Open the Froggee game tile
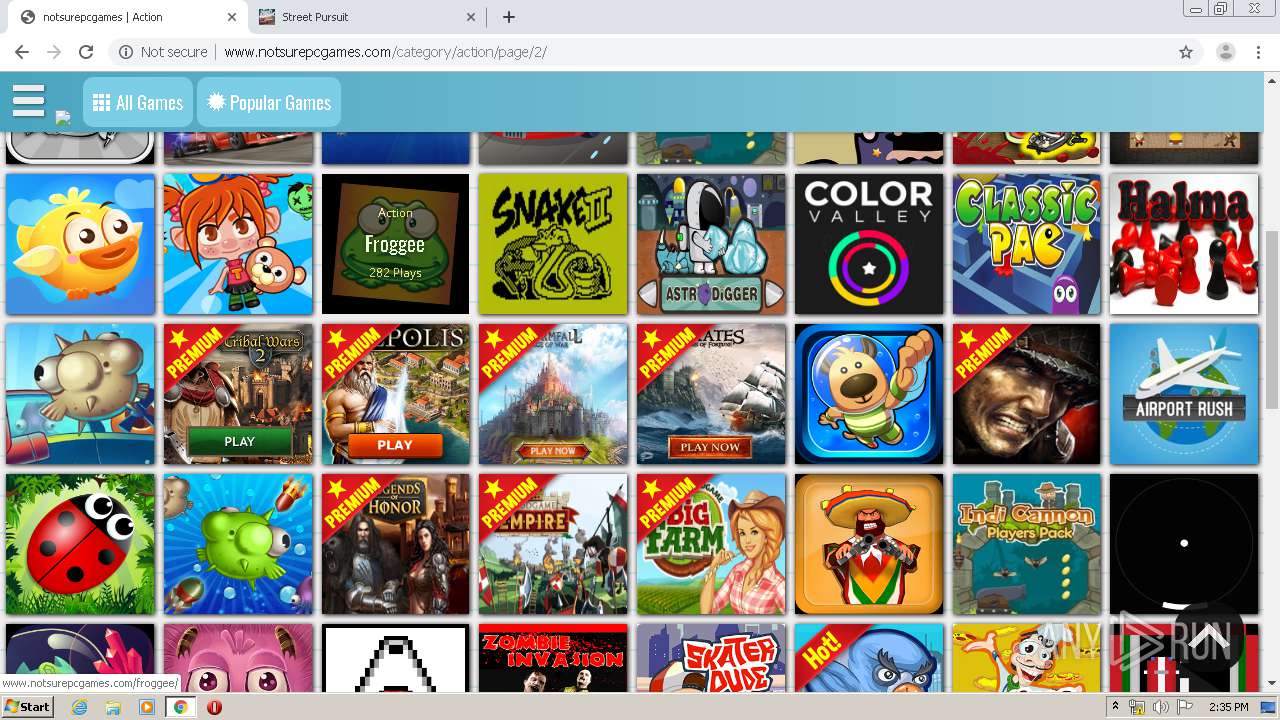Image resolution: width=1280 pixels, height=720 pixels. (395, 244)
